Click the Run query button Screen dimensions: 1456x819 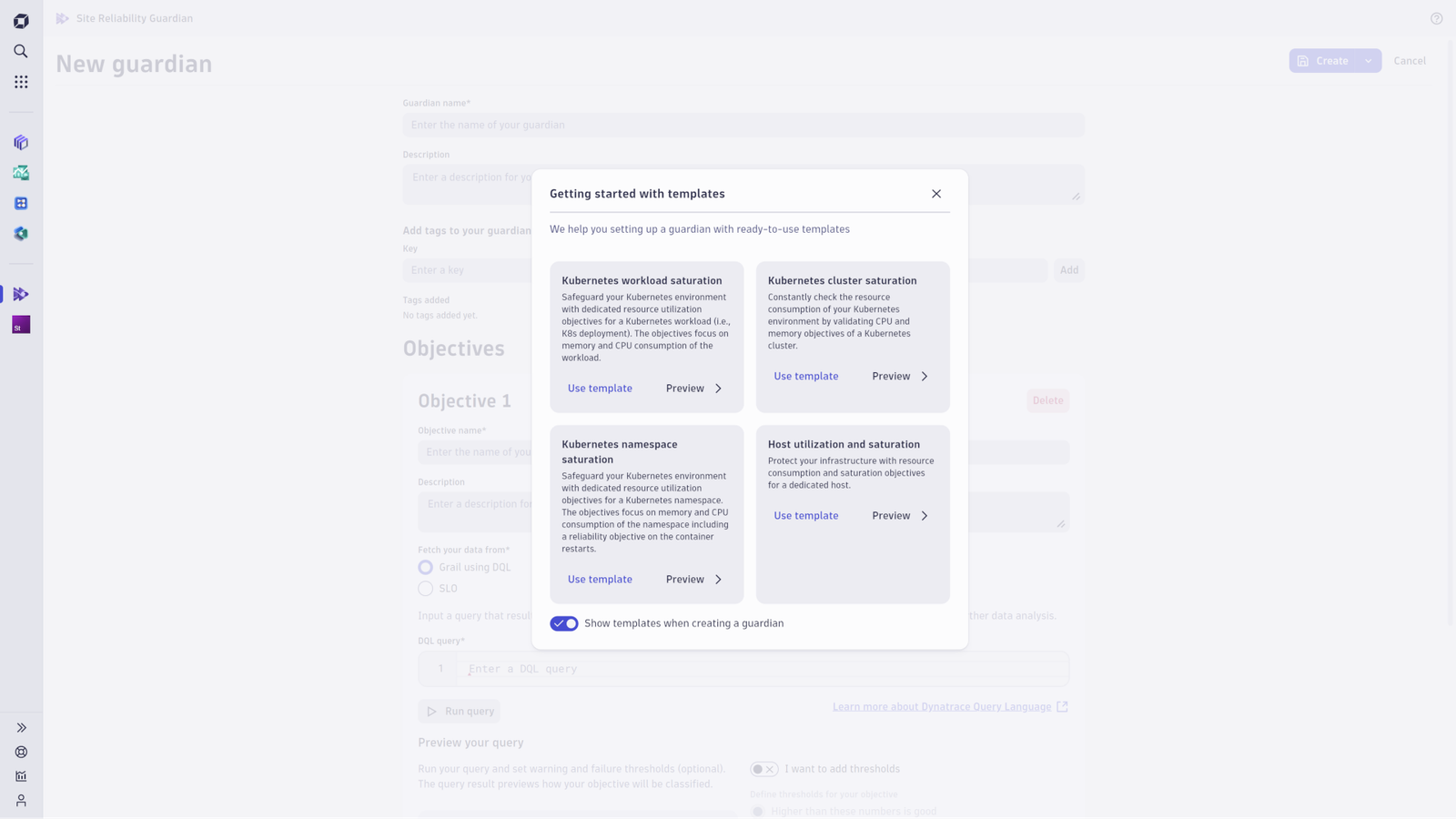(x=460, y=712)
